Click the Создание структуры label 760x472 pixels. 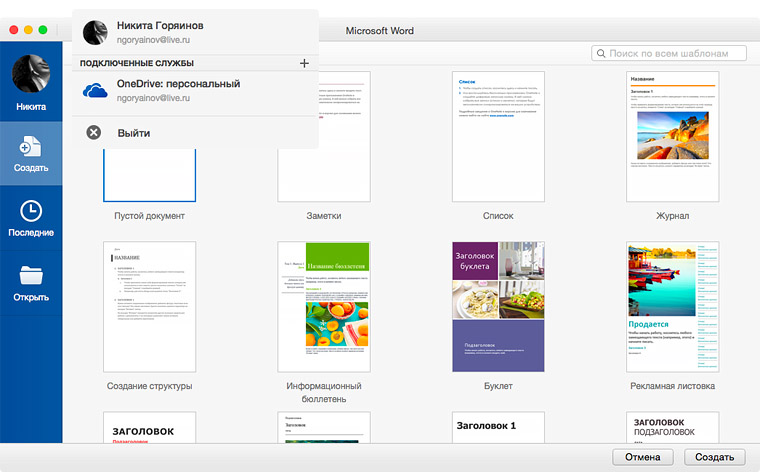tap(149, 386)
